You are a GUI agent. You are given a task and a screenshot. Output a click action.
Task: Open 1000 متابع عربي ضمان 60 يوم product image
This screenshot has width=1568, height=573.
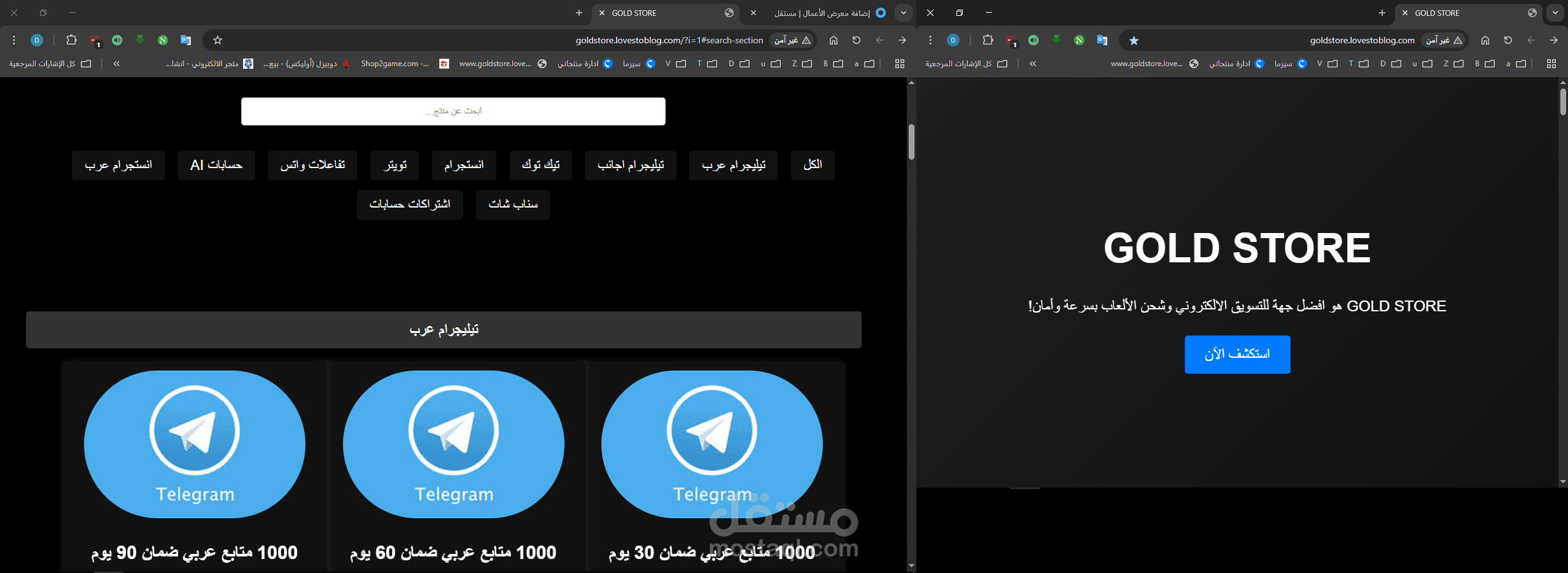(453, 444)
